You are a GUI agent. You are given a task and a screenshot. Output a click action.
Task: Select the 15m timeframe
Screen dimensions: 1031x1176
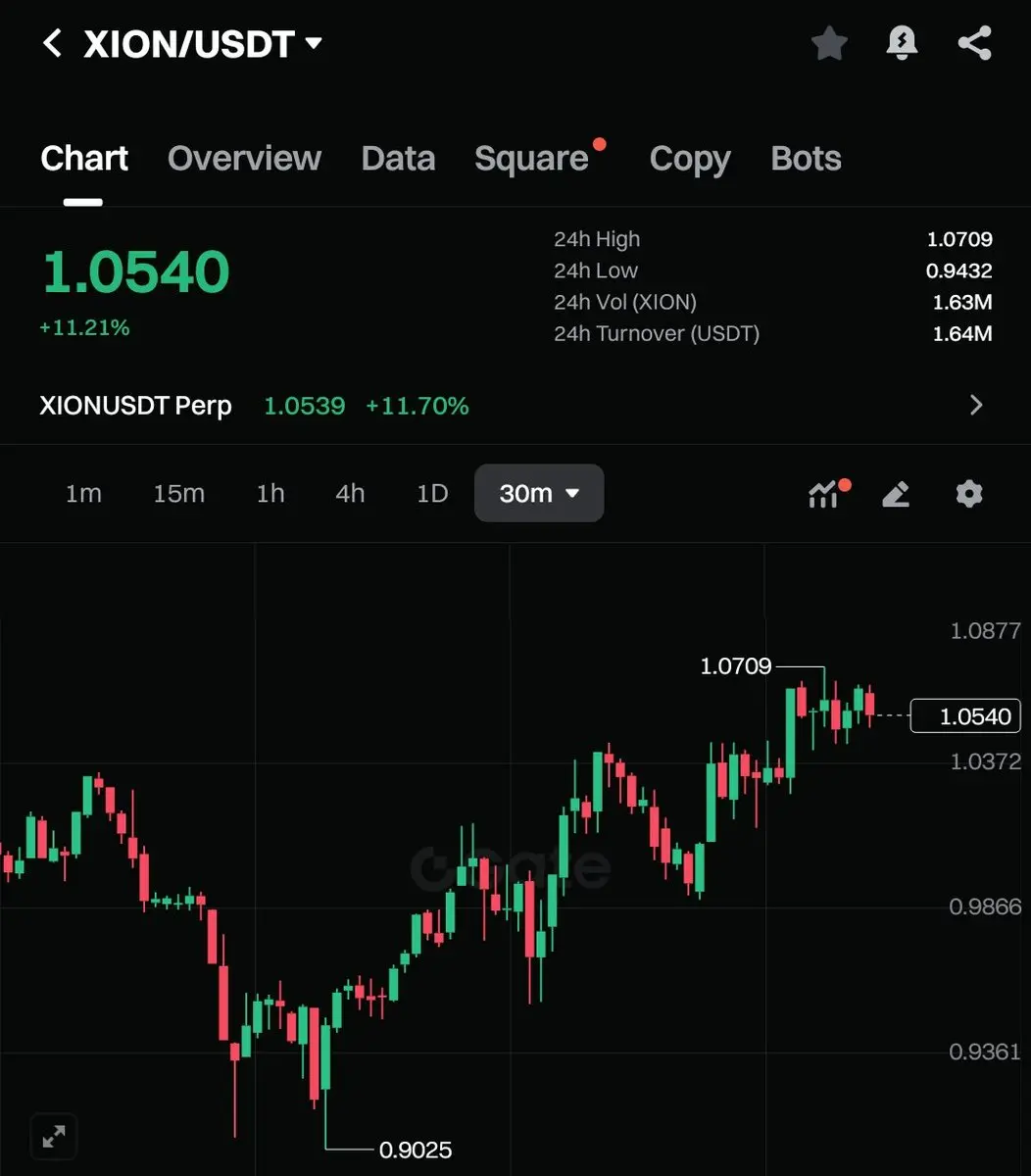(x=178, y=493)
